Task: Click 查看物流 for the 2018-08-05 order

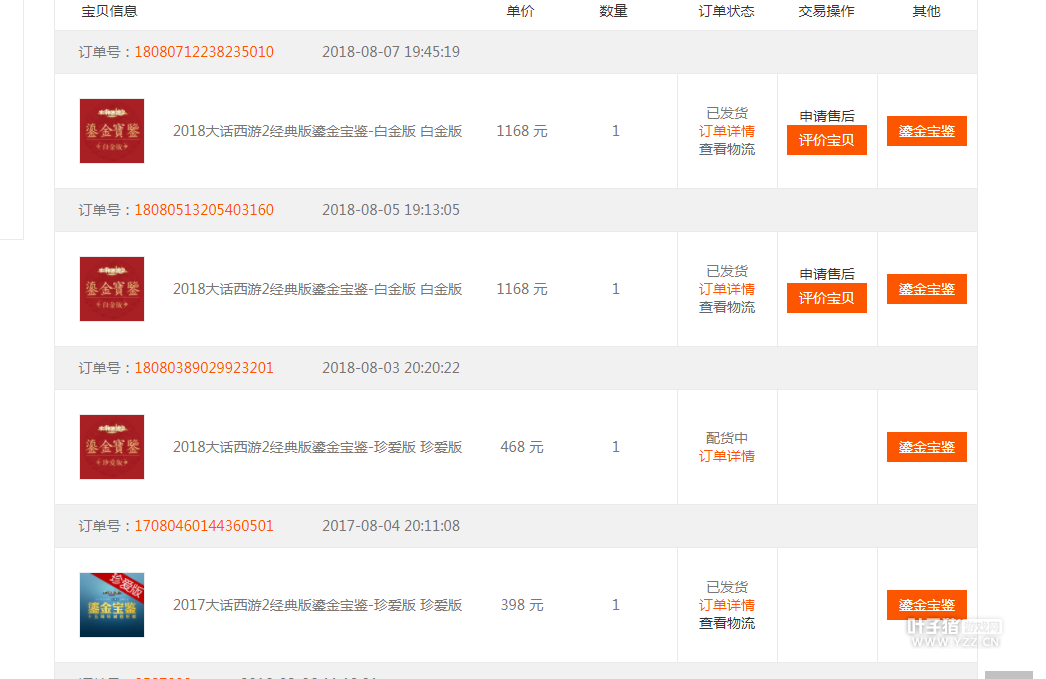Action: click(x=727, y=307)
